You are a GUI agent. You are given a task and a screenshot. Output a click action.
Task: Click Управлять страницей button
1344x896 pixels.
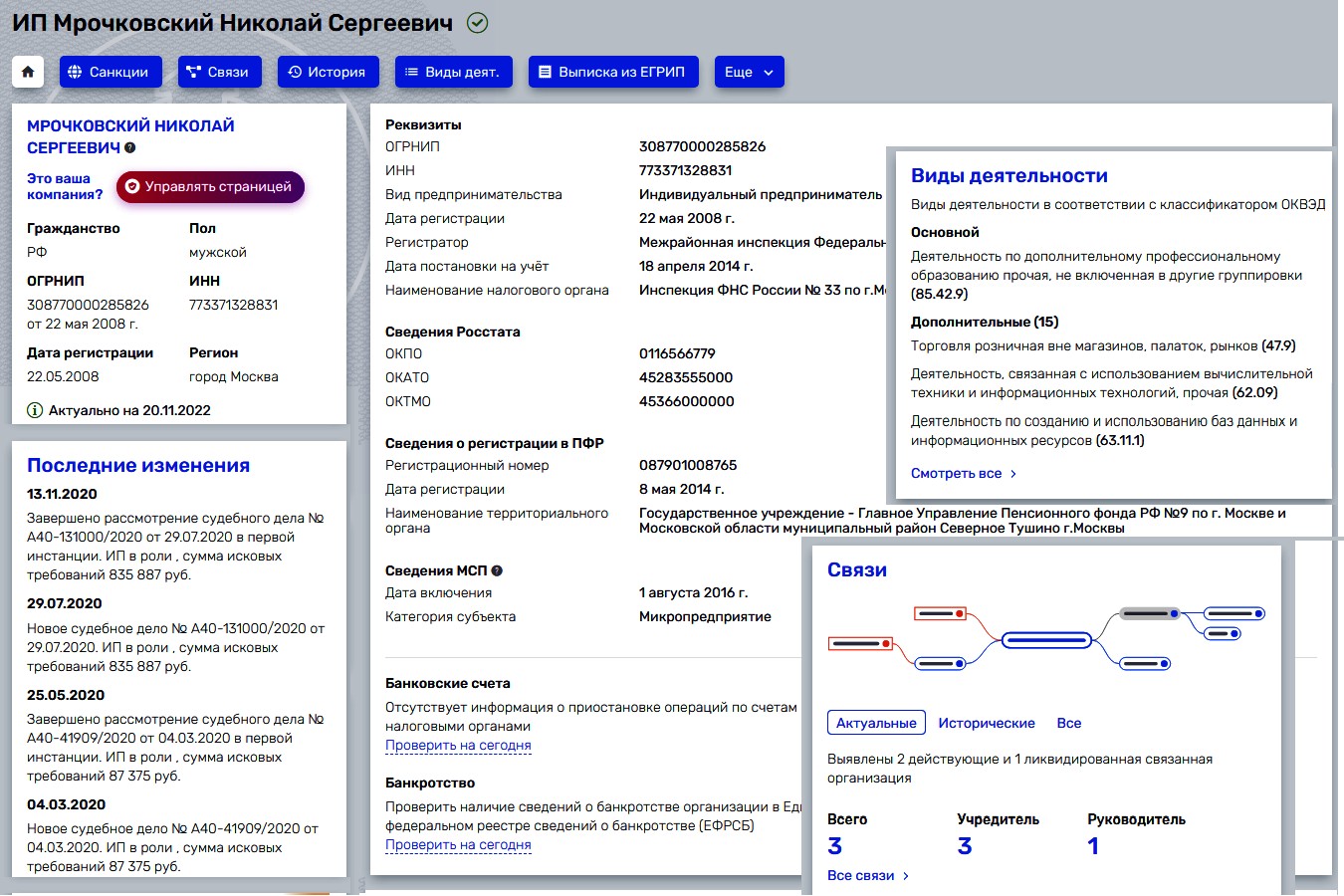pyautogui.click(x=209, y=187)
